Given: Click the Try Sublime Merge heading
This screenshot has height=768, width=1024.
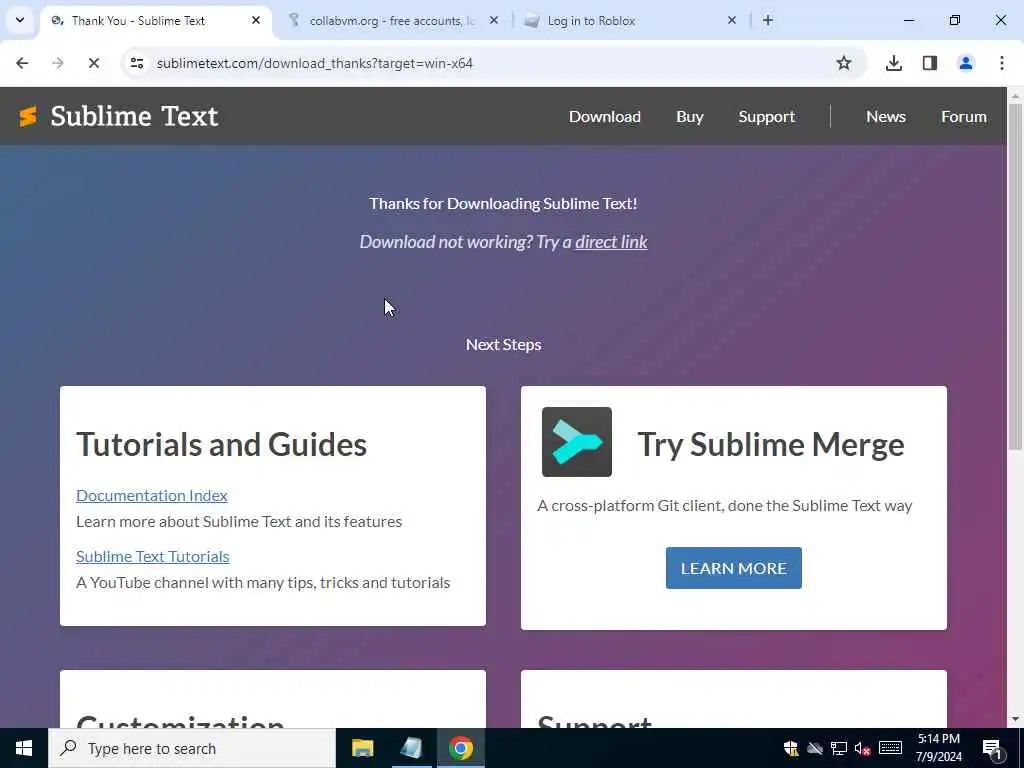Looking at the screenshot, I should tap(771, 445).
